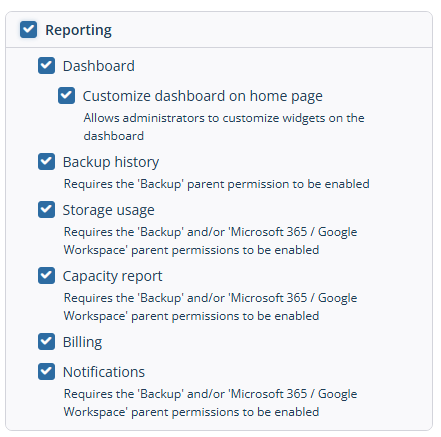Click the Dashboard label text
Viewport: 441px width, 437px height.
click(99, 66)
